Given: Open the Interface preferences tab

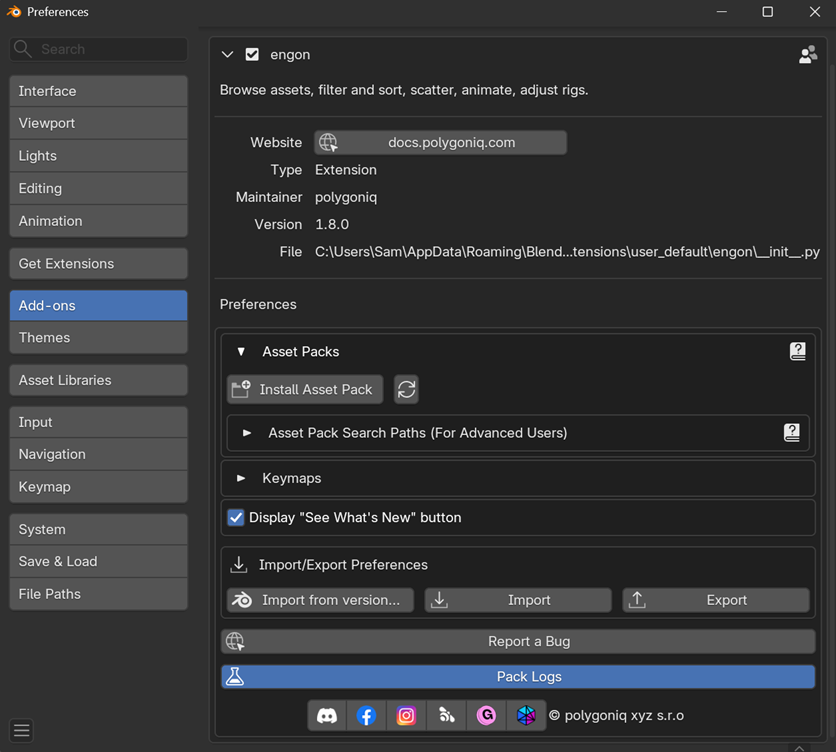Looking at the screenshot, I should 99,91.
